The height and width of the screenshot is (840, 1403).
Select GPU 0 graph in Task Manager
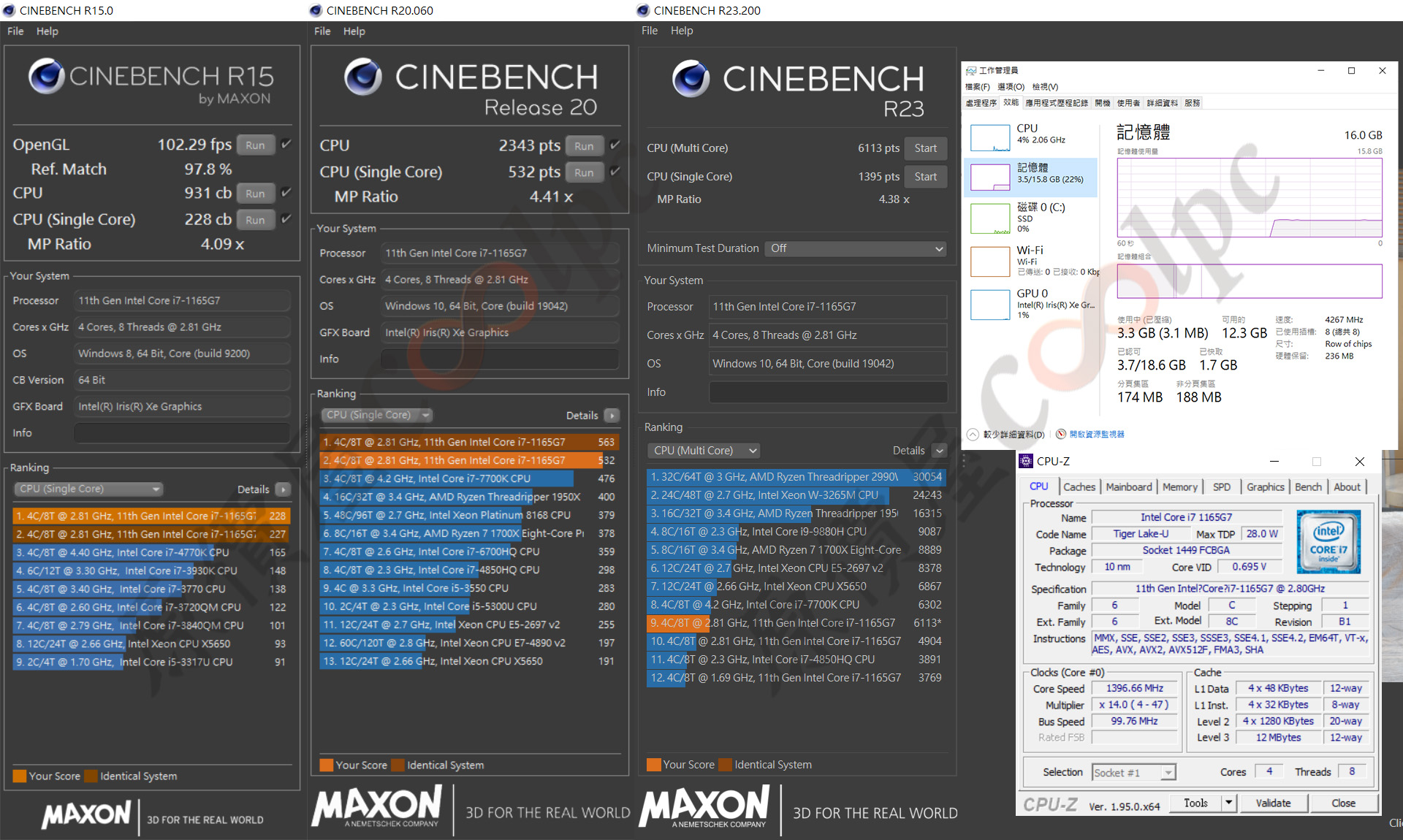pyautogui.click(x=990, y=305)
